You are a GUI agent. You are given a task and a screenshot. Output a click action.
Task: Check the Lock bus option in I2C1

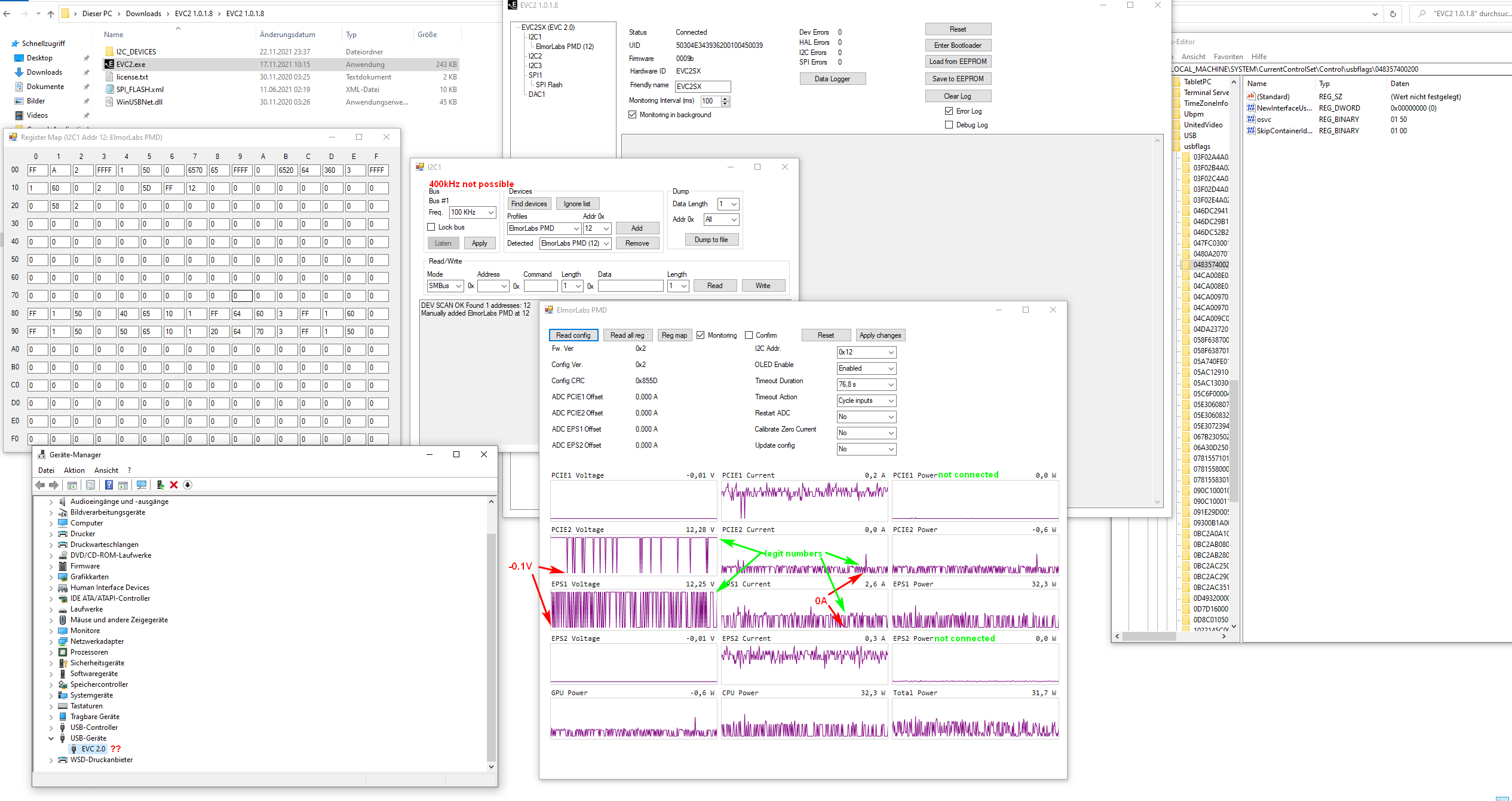431,227
